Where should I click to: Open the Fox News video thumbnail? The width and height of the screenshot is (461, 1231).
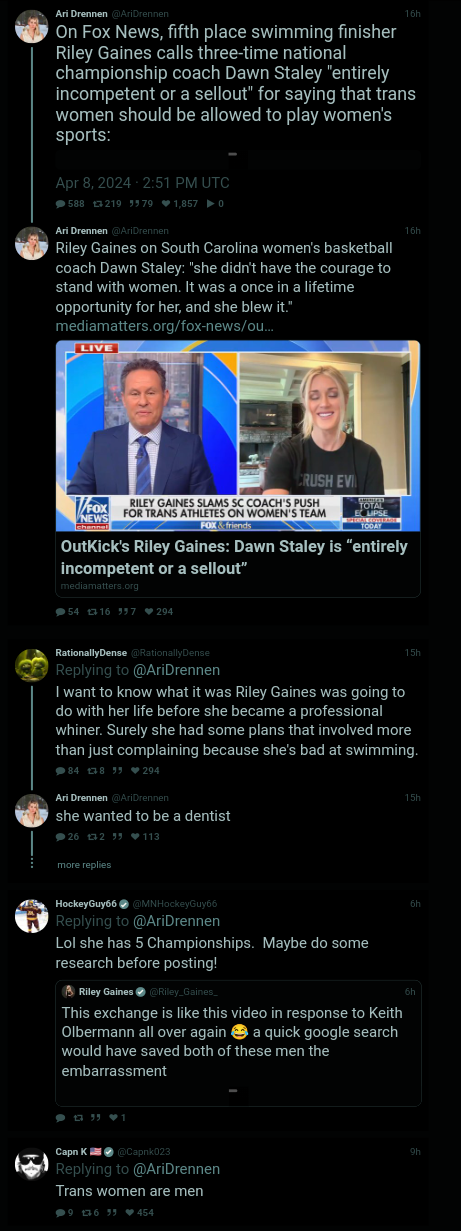point(238,436)
